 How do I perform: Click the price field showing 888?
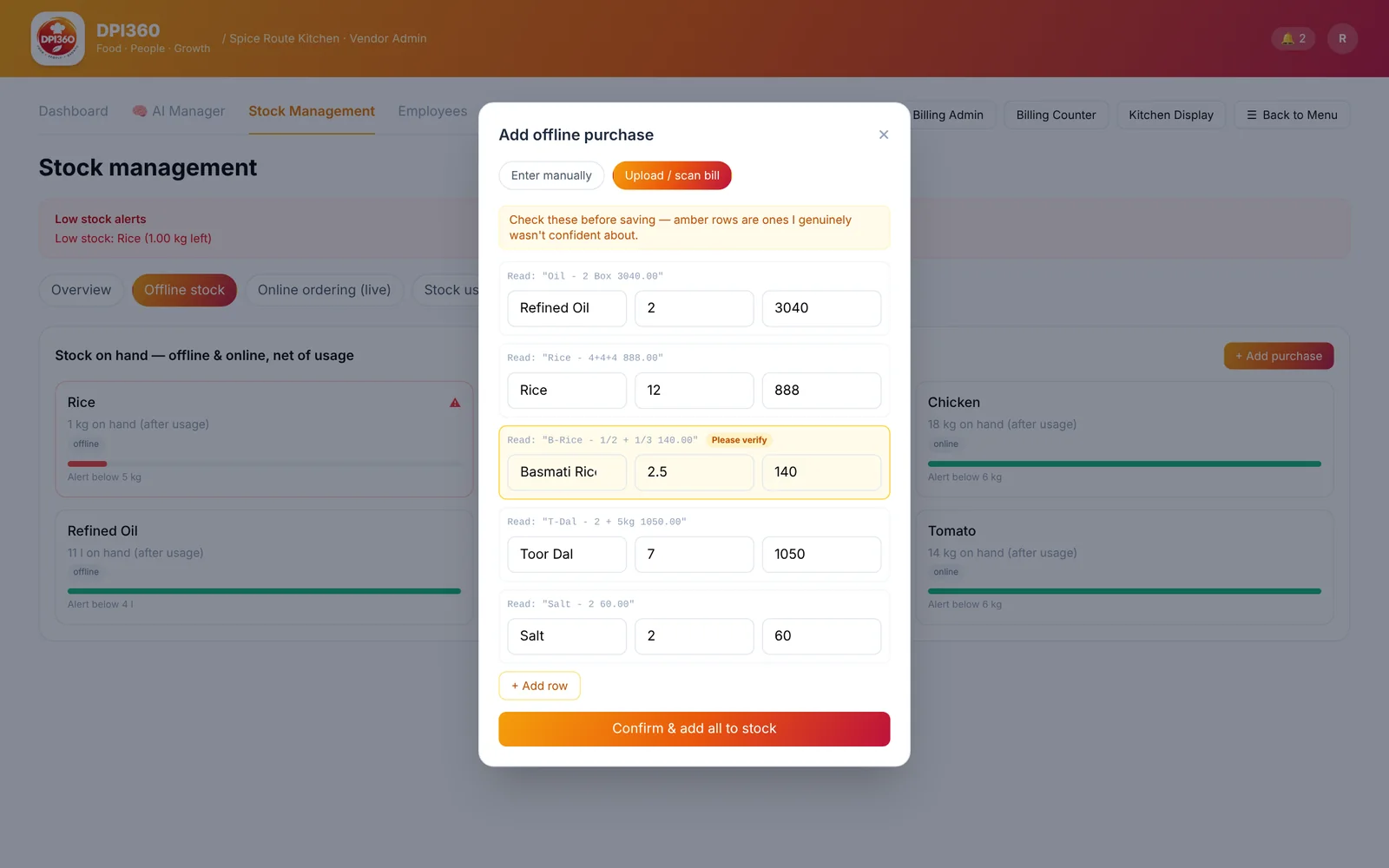click(x=821, y=391)
